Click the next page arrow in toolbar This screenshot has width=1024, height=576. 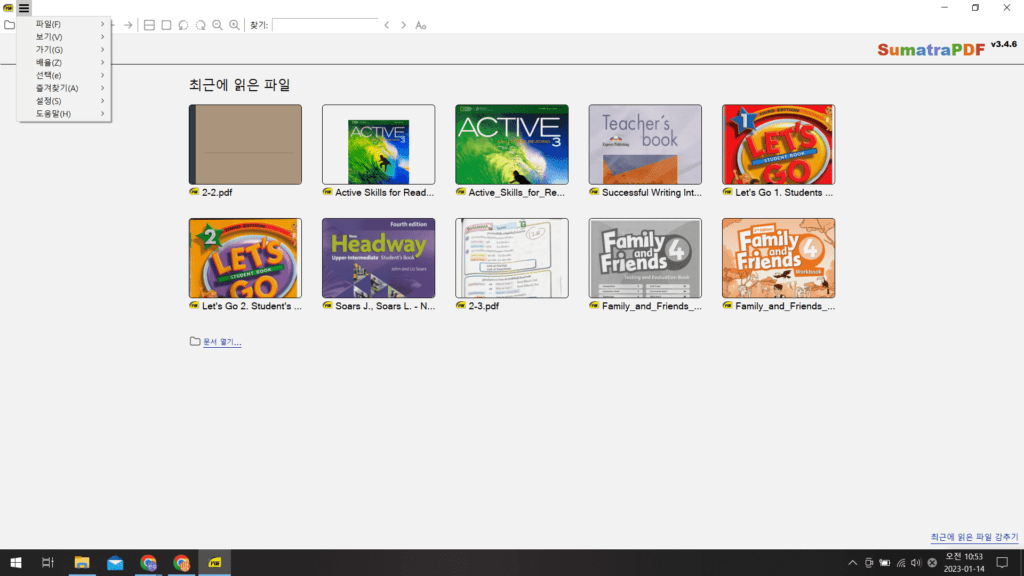[x=129, y=25]
